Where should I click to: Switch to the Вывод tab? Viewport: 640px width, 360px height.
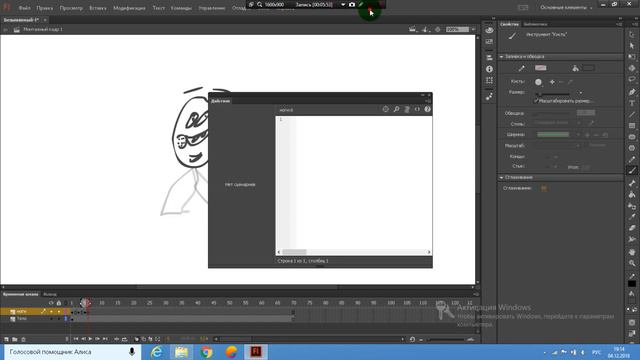50,294
